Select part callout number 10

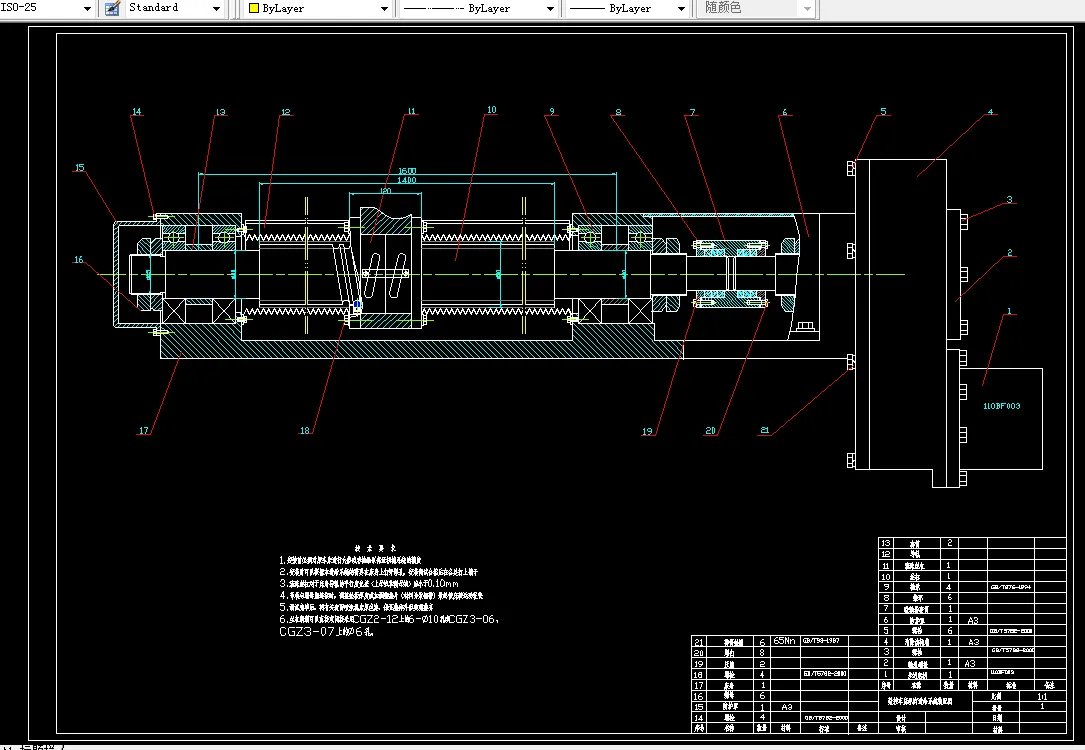(491, 109)
